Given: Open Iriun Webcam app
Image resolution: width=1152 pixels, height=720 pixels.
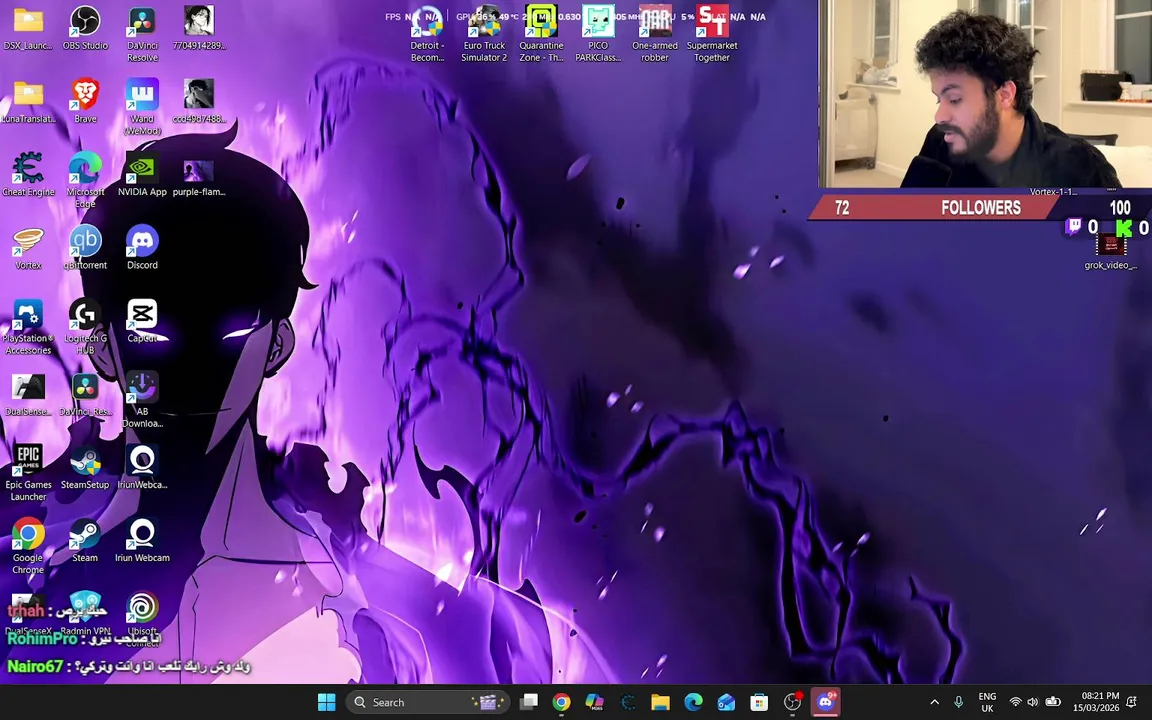Looking at the screenshot, I should pos(142,541).
